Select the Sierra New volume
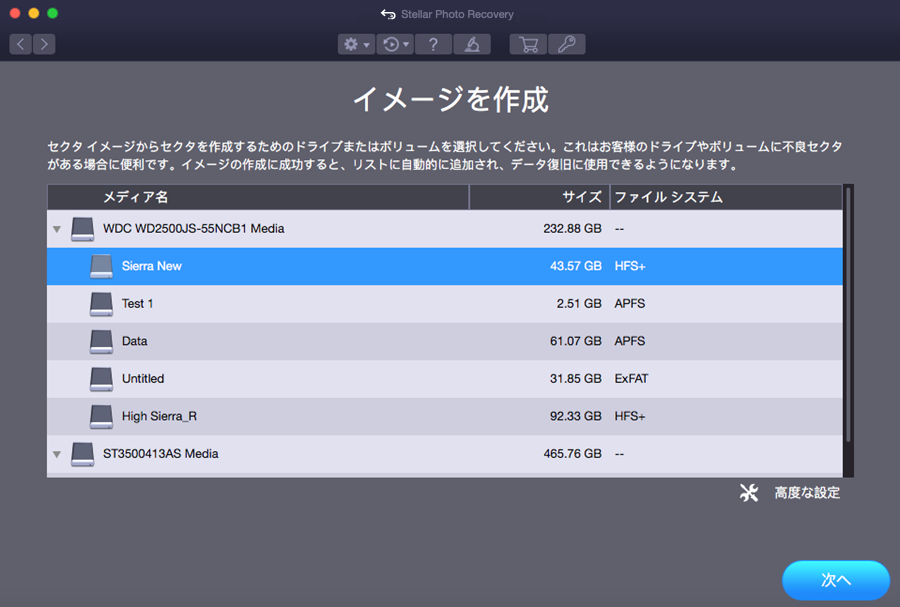 pos(445,266)
